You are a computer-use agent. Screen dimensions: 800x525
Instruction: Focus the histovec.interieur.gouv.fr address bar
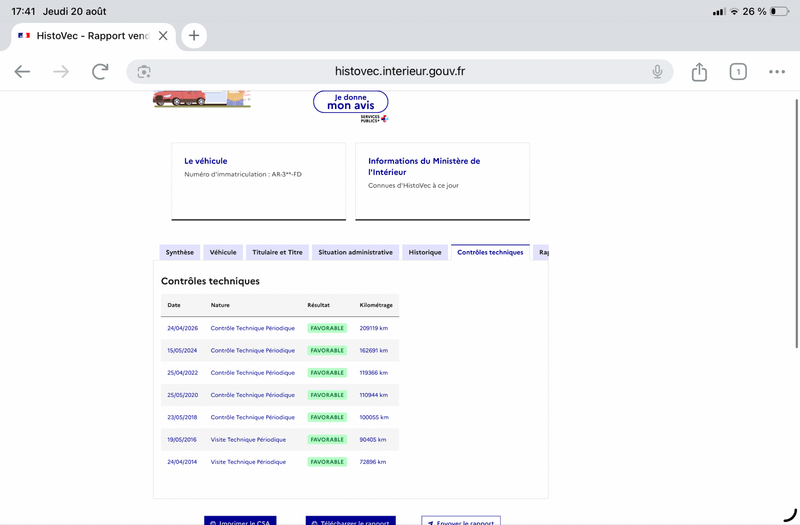click(399, 71)
